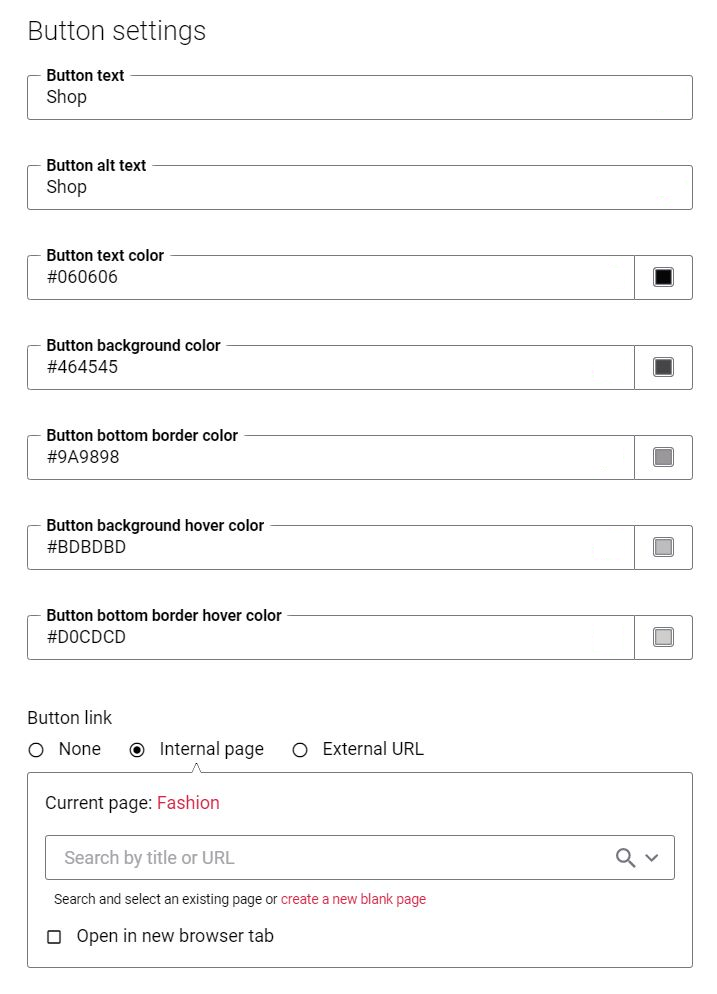The image size is (717, 994).
Task: Open the Button background hover color swatch
Action: pyautogui.click(x=663, y=547)
